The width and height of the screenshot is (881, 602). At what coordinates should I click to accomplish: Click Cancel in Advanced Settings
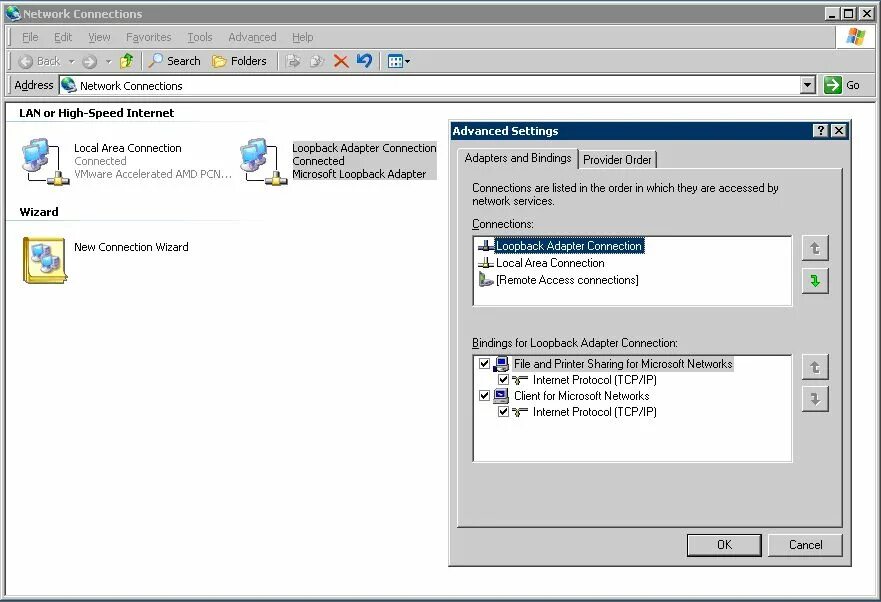click(x=805, y=545)
